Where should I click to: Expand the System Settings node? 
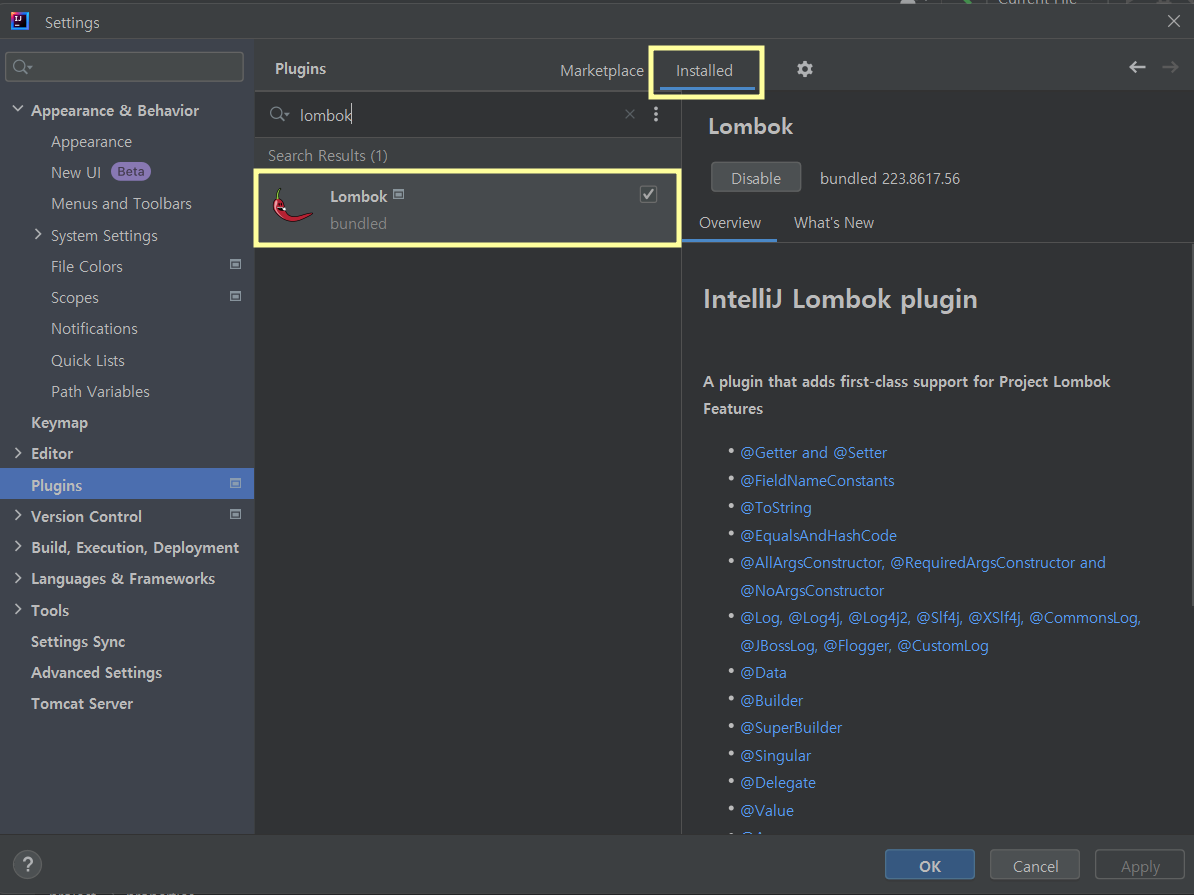coord(38,235)
